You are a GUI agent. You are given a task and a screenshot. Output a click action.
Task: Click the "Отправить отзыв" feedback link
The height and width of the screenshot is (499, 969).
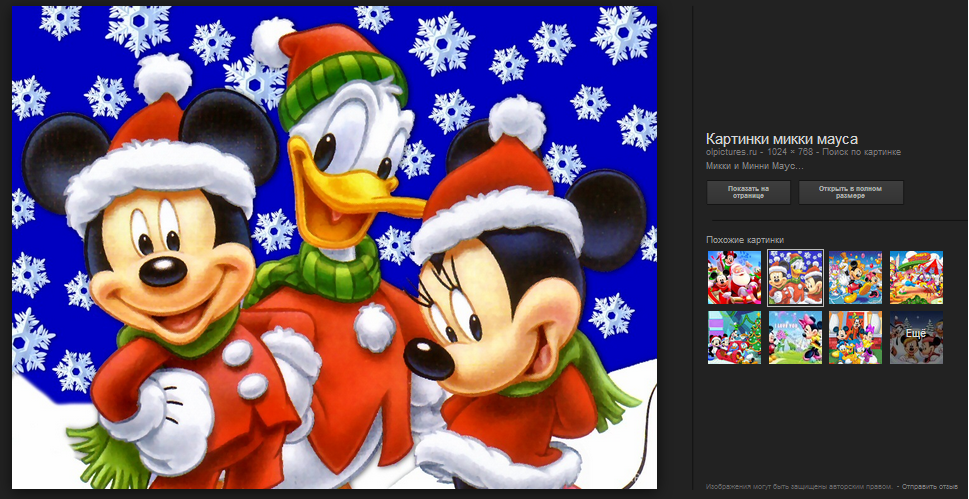click(930, 487)
